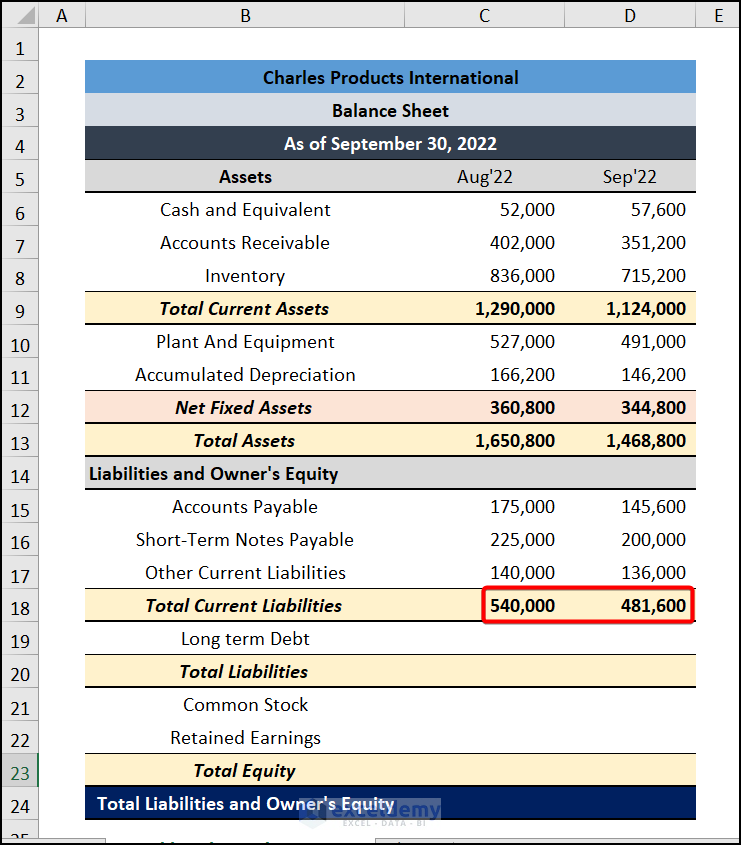Select the Aug'22 column heading cell
The width and height of the screenshot is (741, 845).
click(x=485, y=177)
